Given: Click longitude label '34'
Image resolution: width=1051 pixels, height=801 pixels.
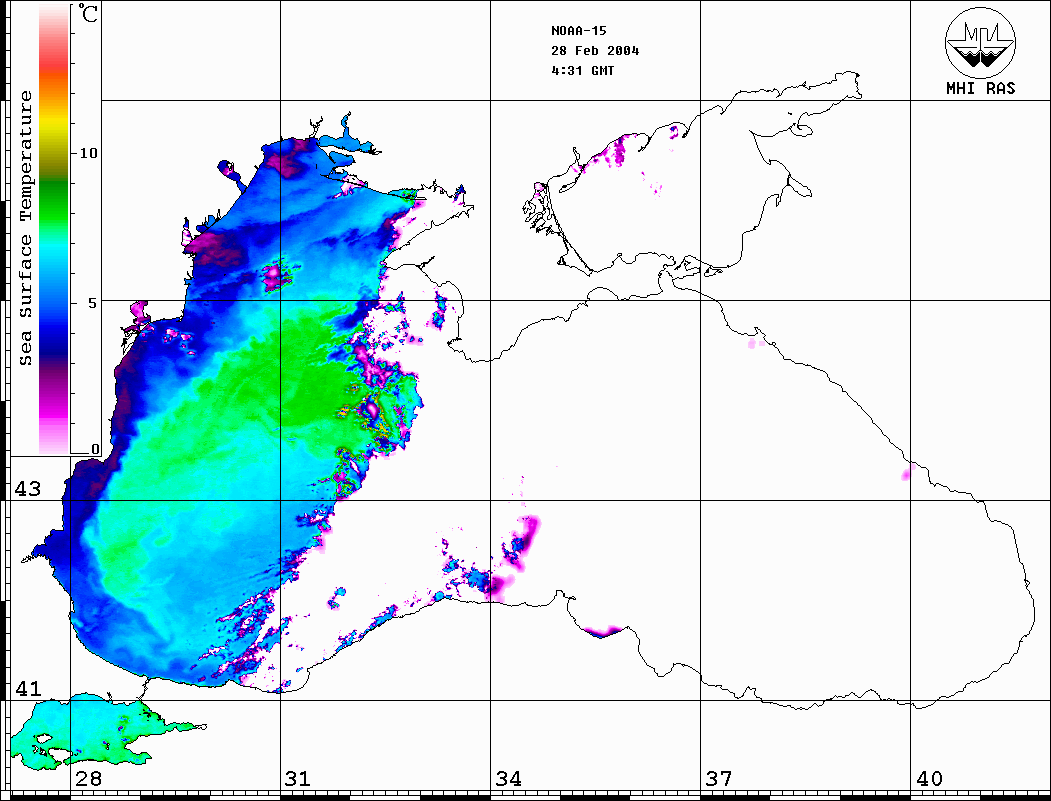Looking at the screenshot, I should [x=508, y=779].
